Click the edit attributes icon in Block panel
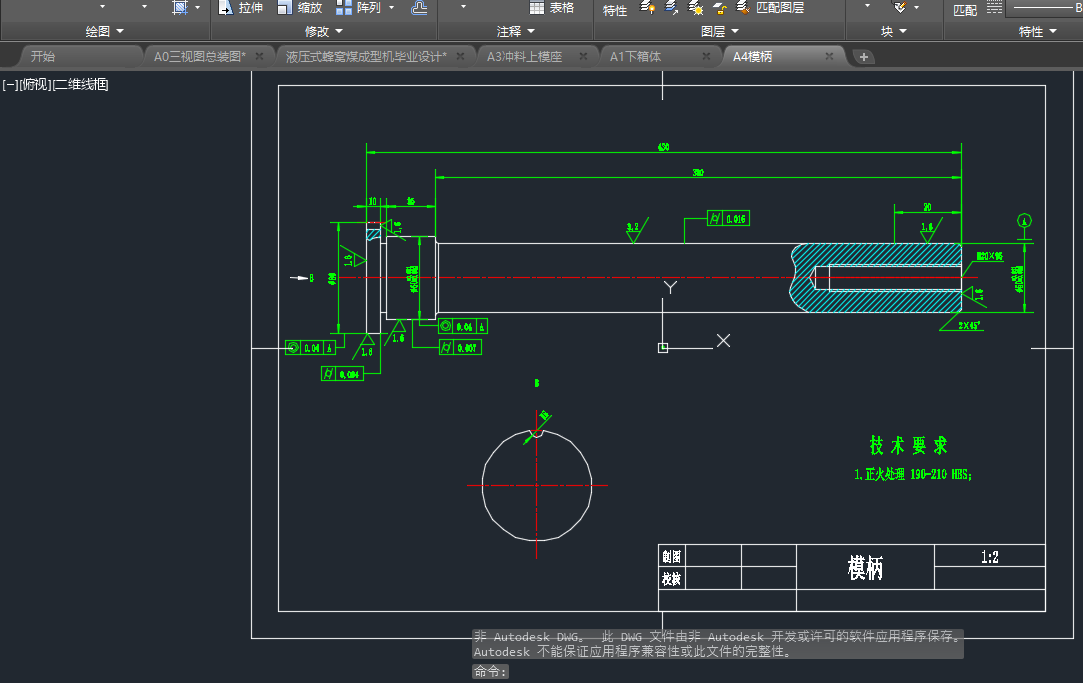The height and width of the screenshot is (683, 1083). tap(900, 8)
